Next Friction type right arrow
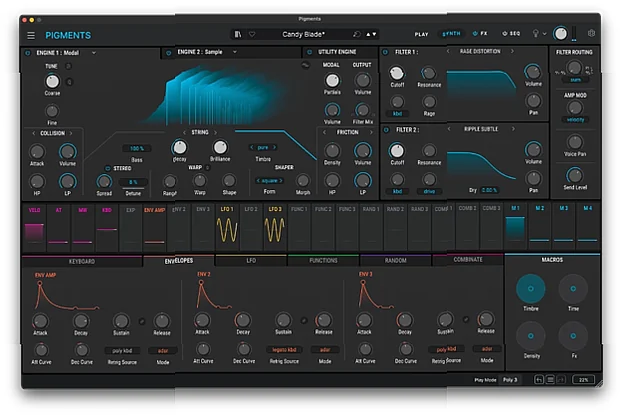The height and width of the screenshot is (415, 622). (x=371, y=132)
